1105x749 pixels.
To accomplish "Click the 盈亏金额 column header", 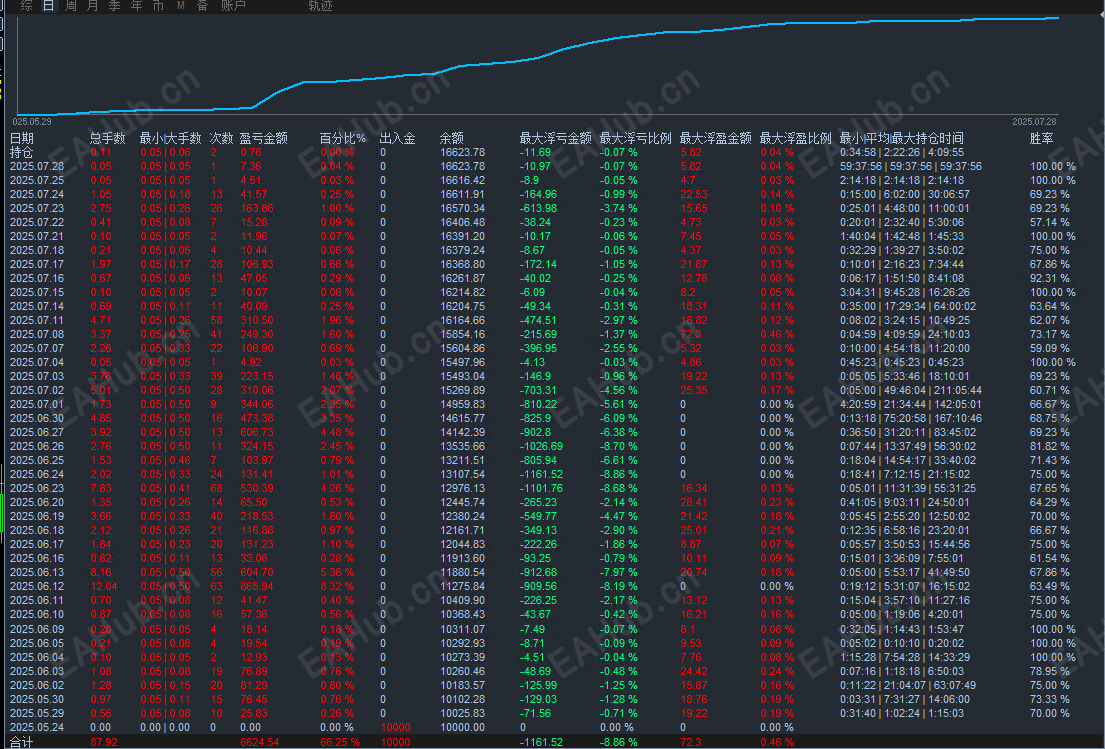I will 264,138.
